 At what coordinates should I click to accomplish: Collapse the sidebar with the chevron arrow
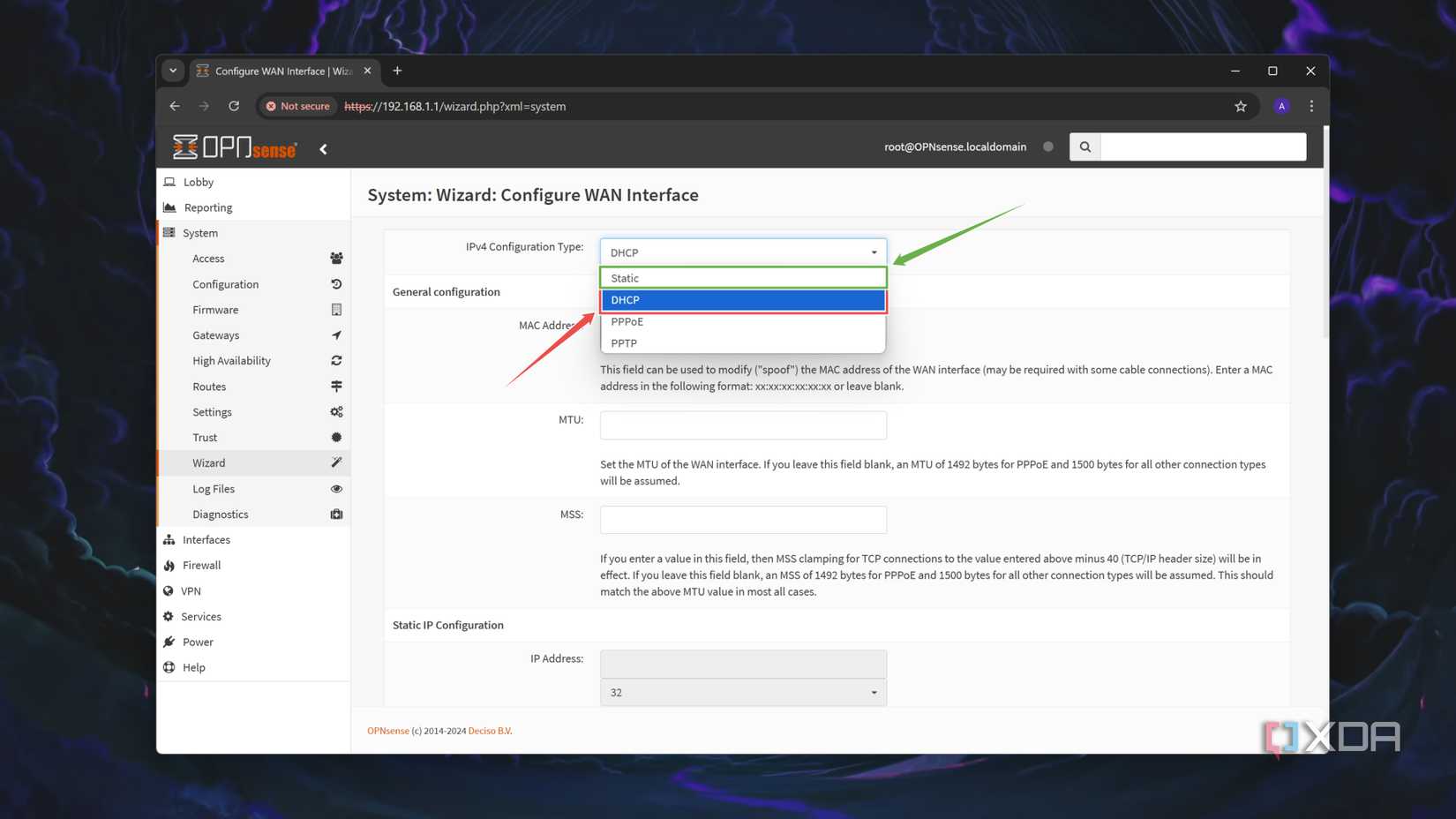323,148
